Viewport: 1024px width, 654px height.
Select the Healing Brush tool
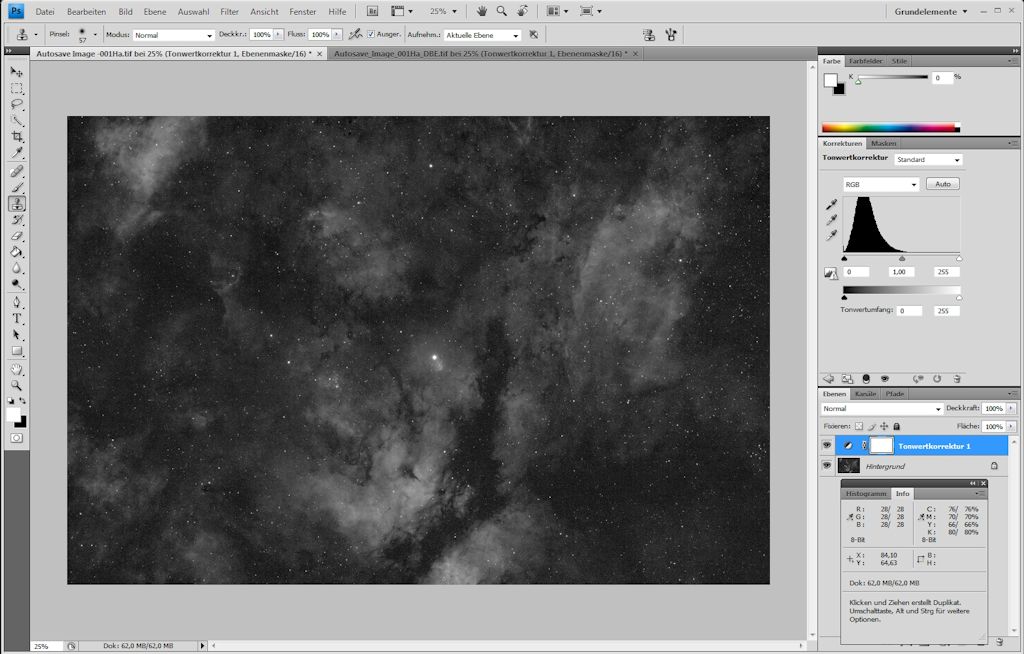[x=17, y=172]
